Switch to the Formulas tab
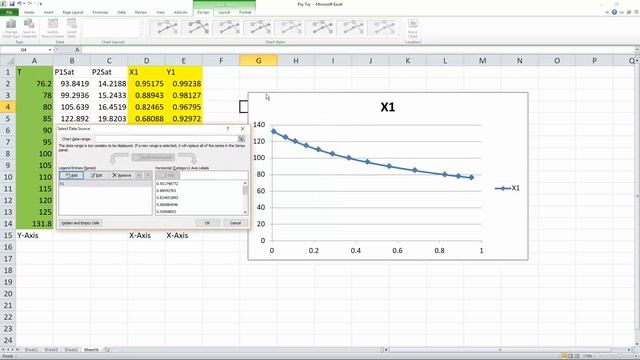This screenshot has width=640, height=360. pyautogui.click(x=100, y=12)
